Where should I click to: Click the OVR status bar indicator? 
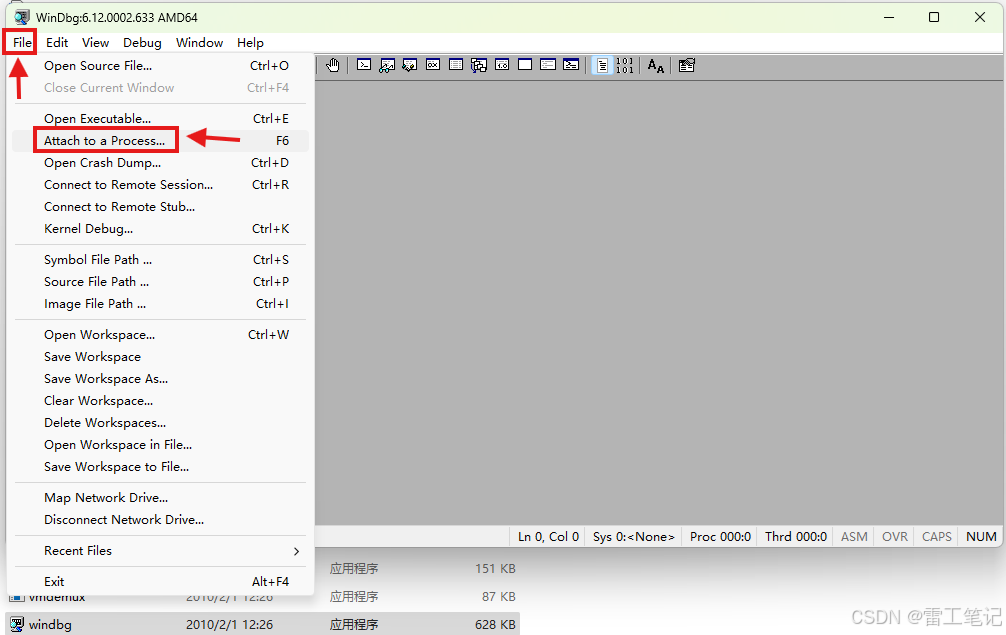tap(894, 537)
